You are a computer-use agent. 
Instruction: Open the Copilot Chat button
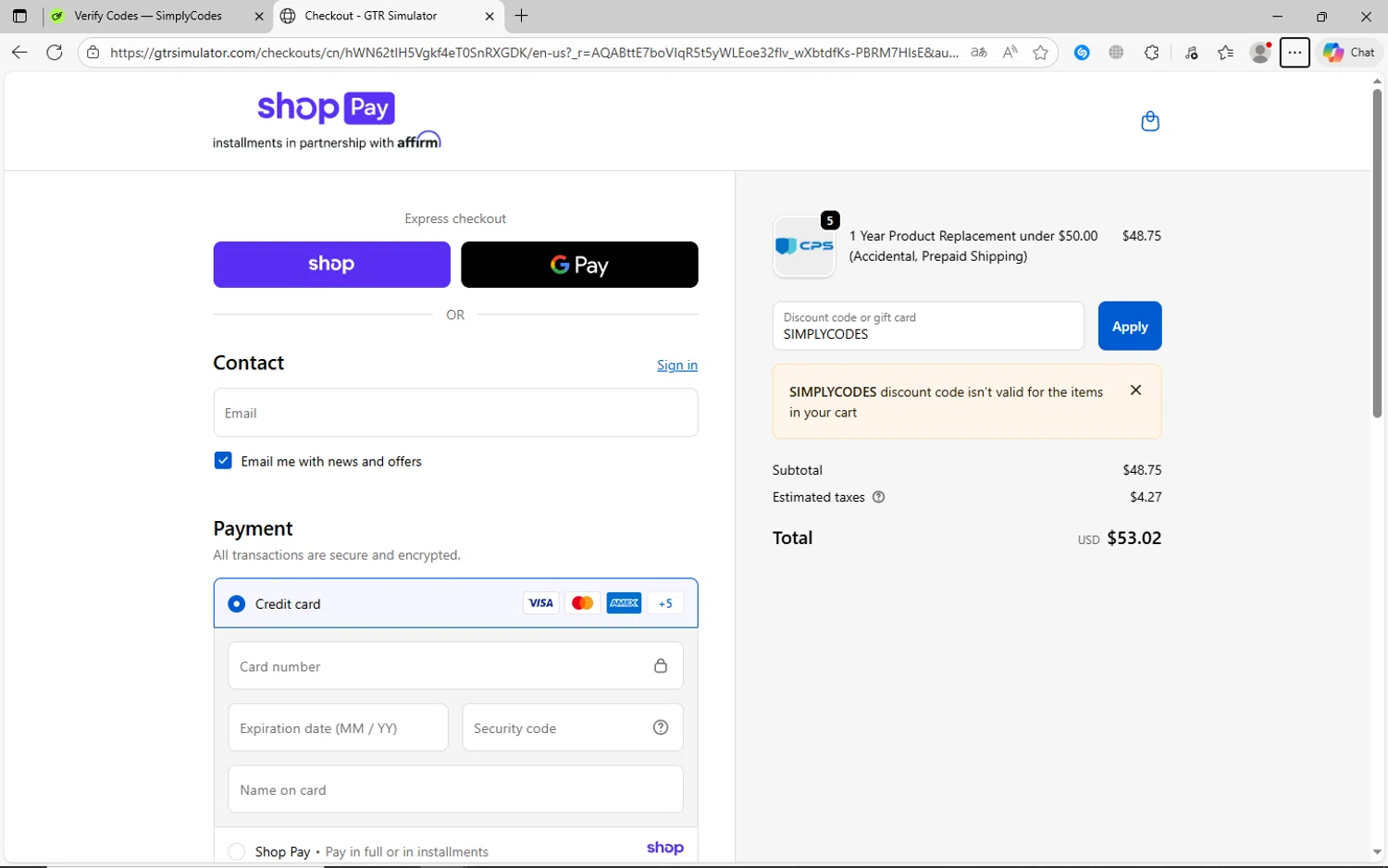(1350, 53)
